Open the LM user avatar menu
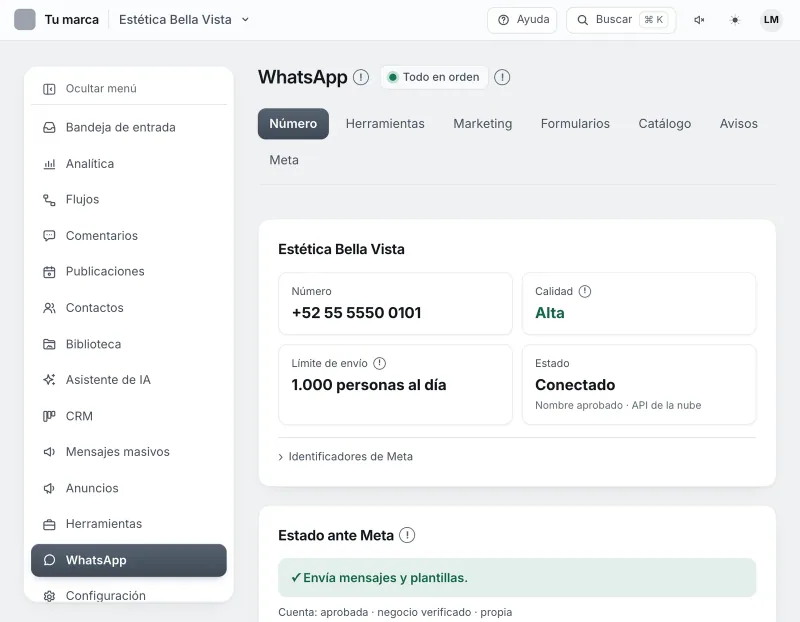Screen dimensions: 800x622 771,20
